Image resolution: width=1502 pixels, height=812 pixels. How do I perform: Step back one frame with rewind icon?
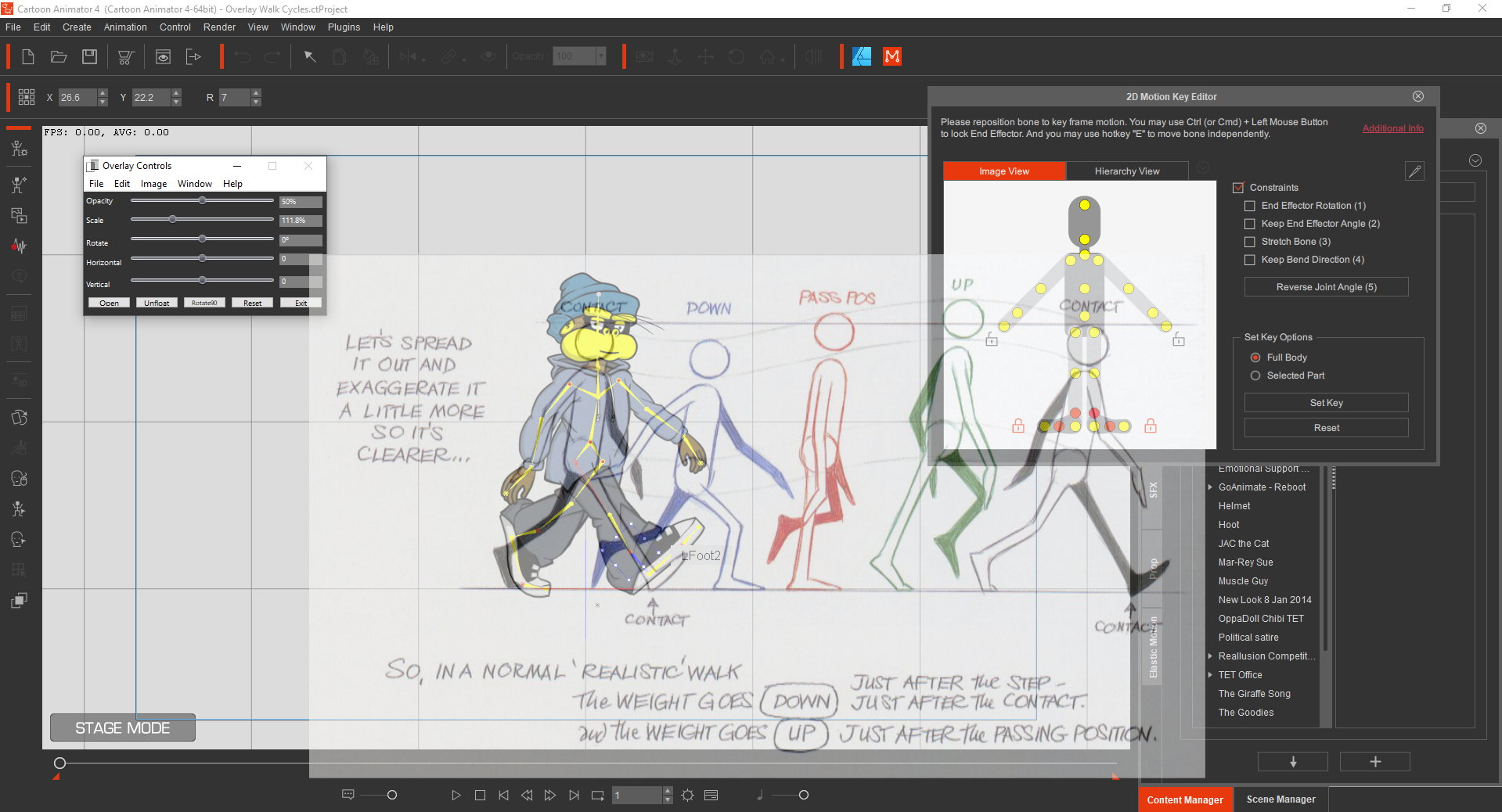[527, 795]
